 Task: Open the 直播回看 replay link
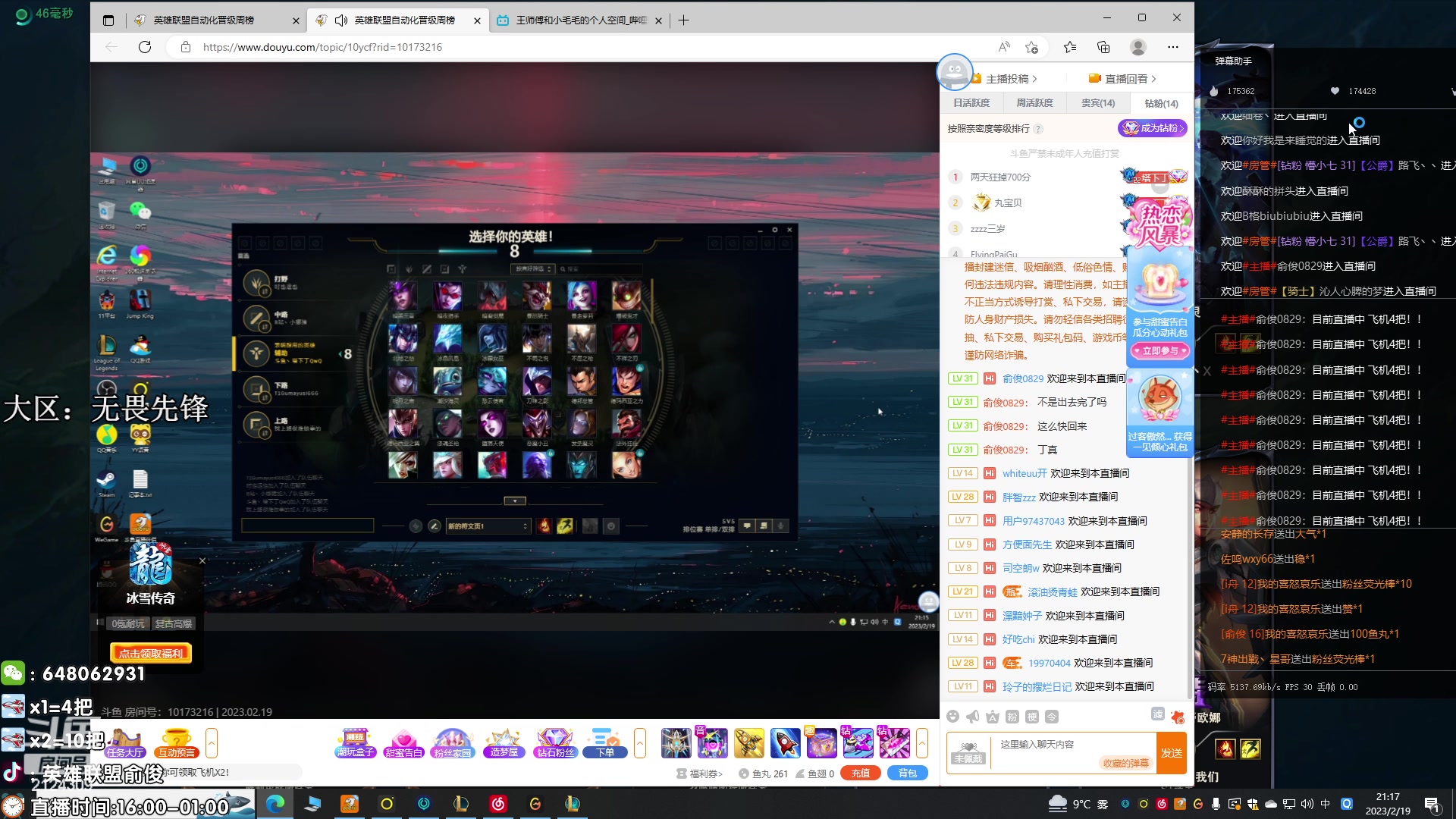[x=1122, y=79]
